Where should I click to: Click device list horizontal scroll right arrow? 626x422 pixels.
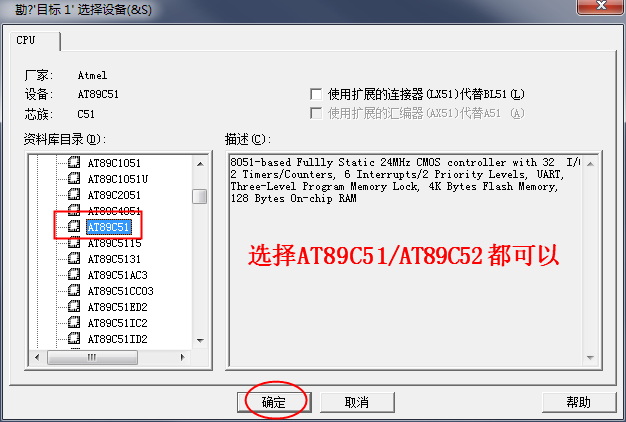(x=182, y=357)
